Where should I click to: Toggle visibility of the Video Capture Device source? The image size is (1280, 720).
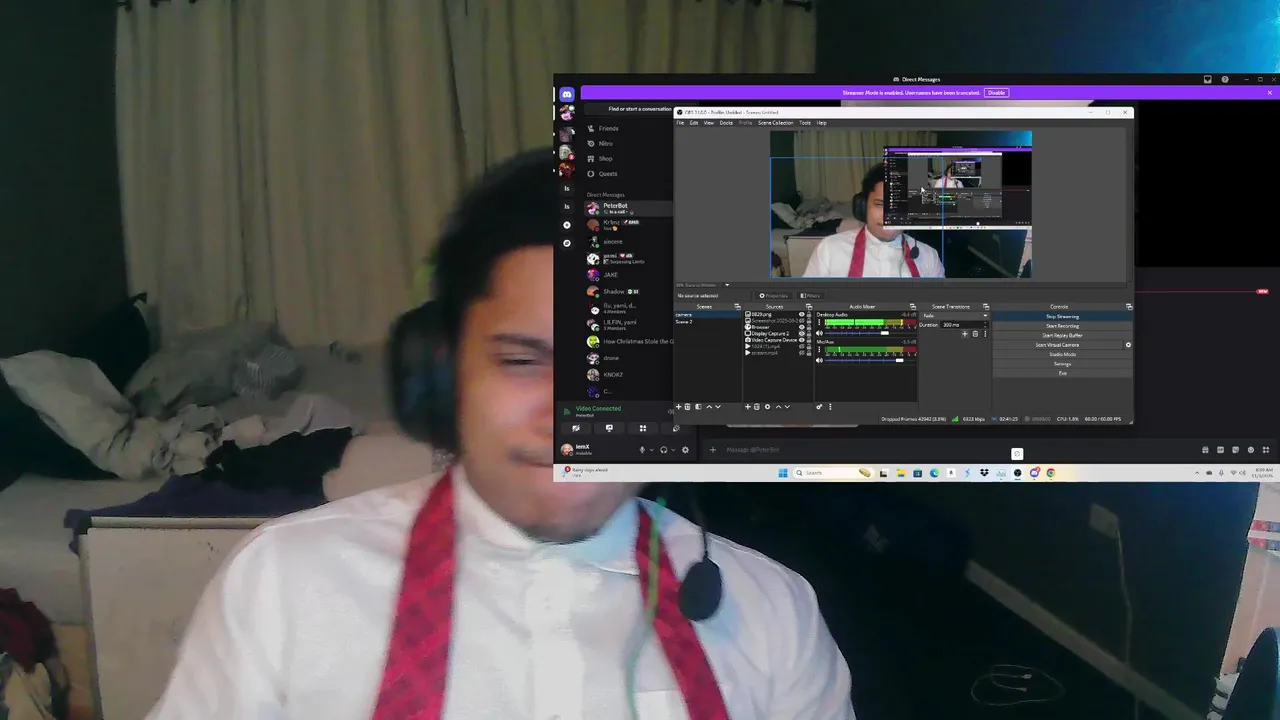[802, 340]
